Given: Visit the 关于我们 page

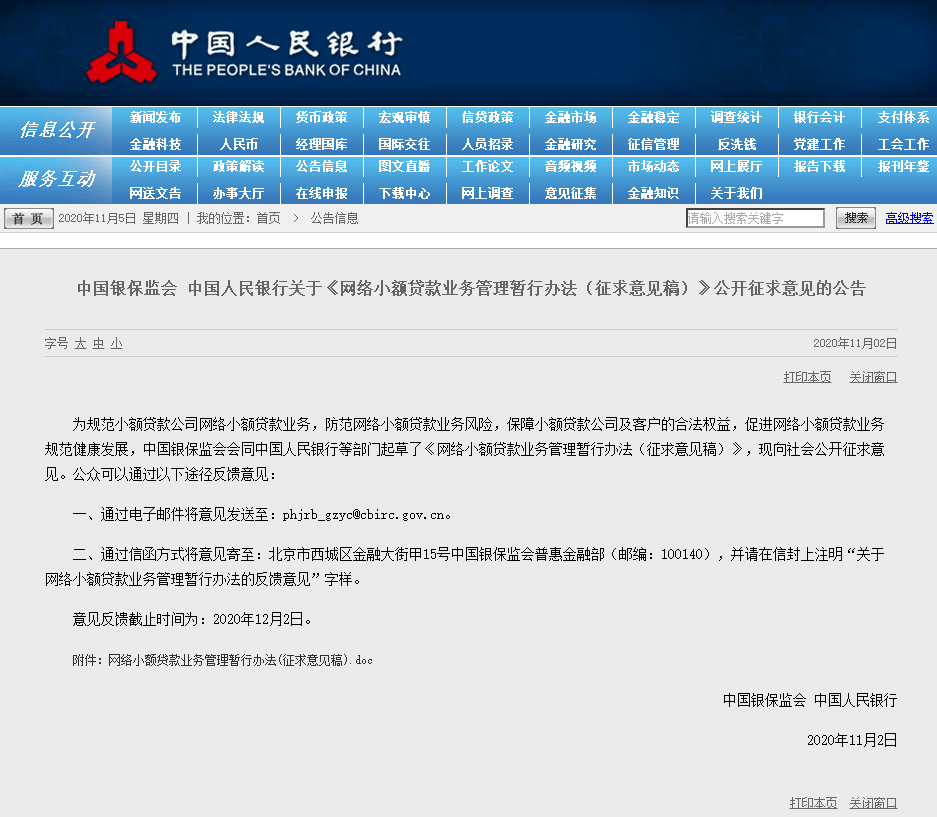Looking at the screenshot, I should (x=737, y=193).
